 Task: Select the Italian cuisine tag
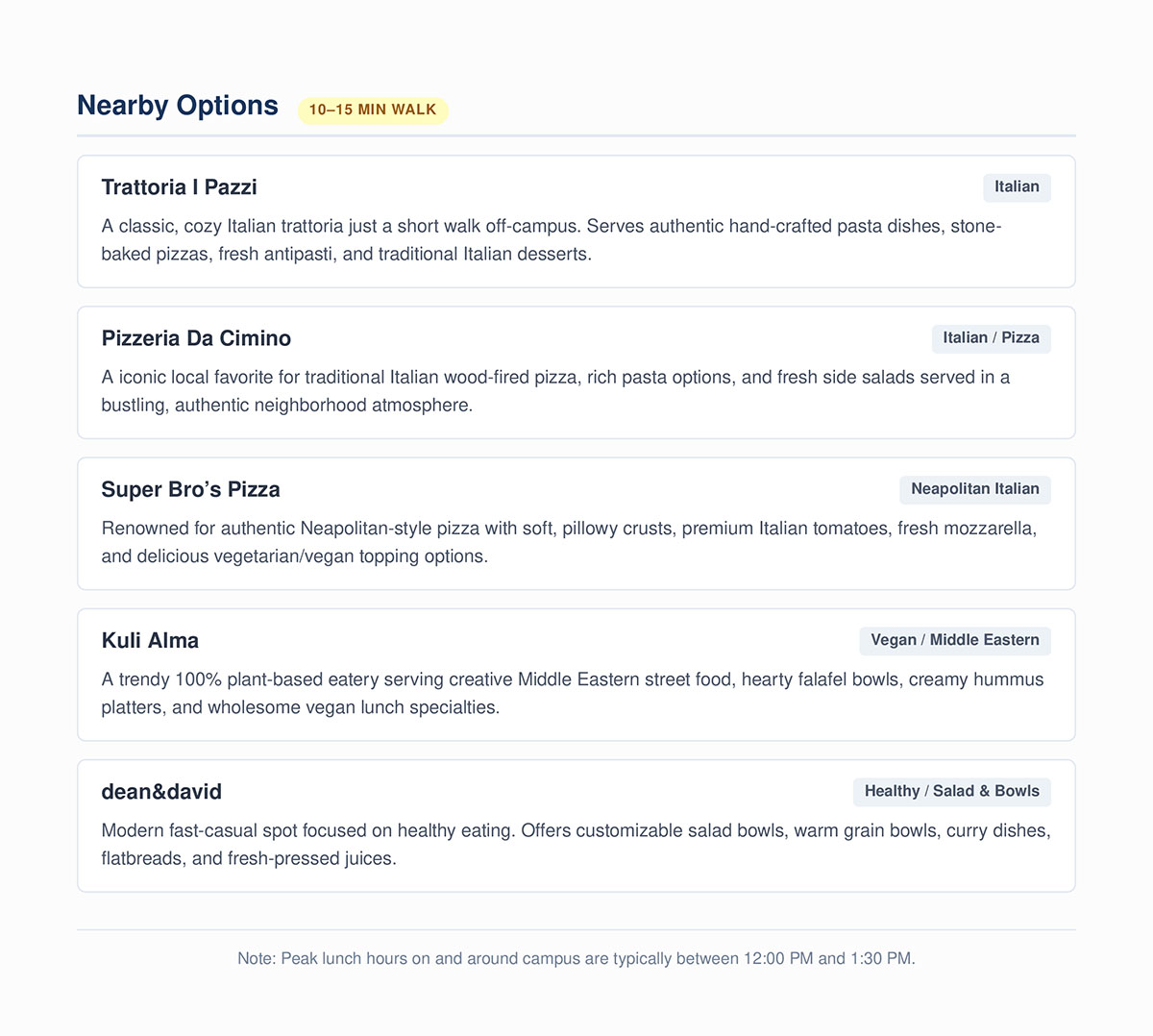pos(1017,187)
